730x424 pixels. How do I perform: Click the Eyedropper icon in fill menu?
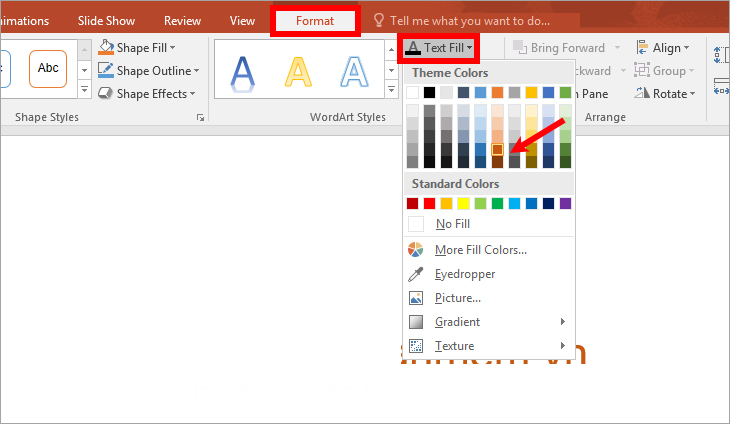[416, 274]
